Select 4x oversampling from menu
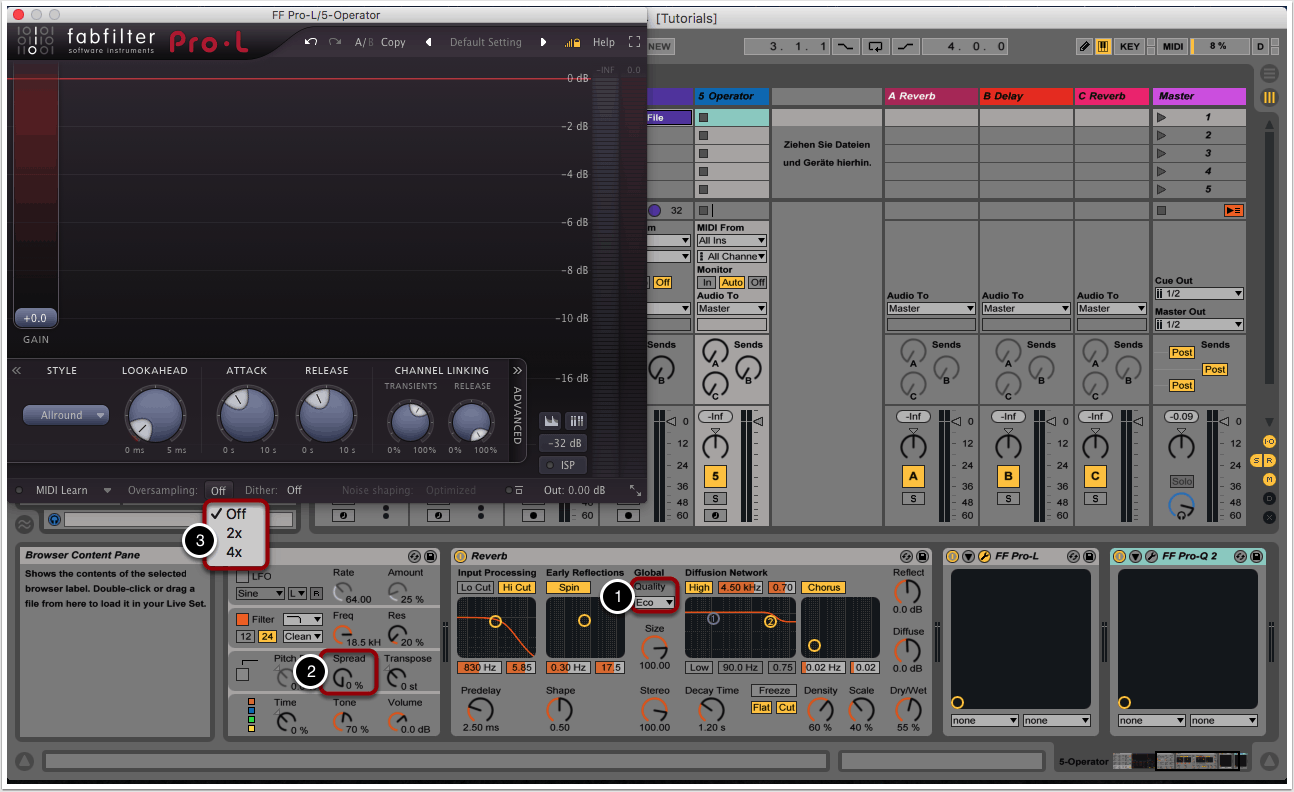 click(x=234, y=552)
